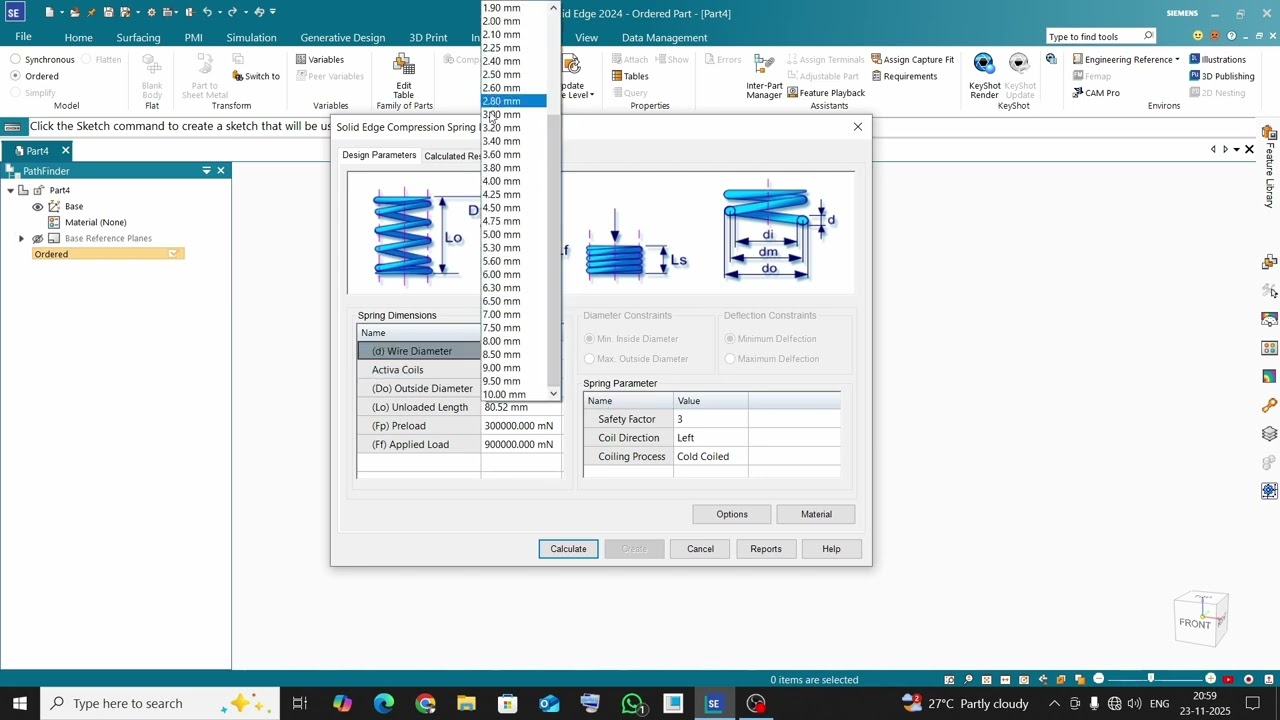Open the PathFinder panel options dropdown
Image resolution: width=1280 pixels, height=720 pixels.
point(206,171)
